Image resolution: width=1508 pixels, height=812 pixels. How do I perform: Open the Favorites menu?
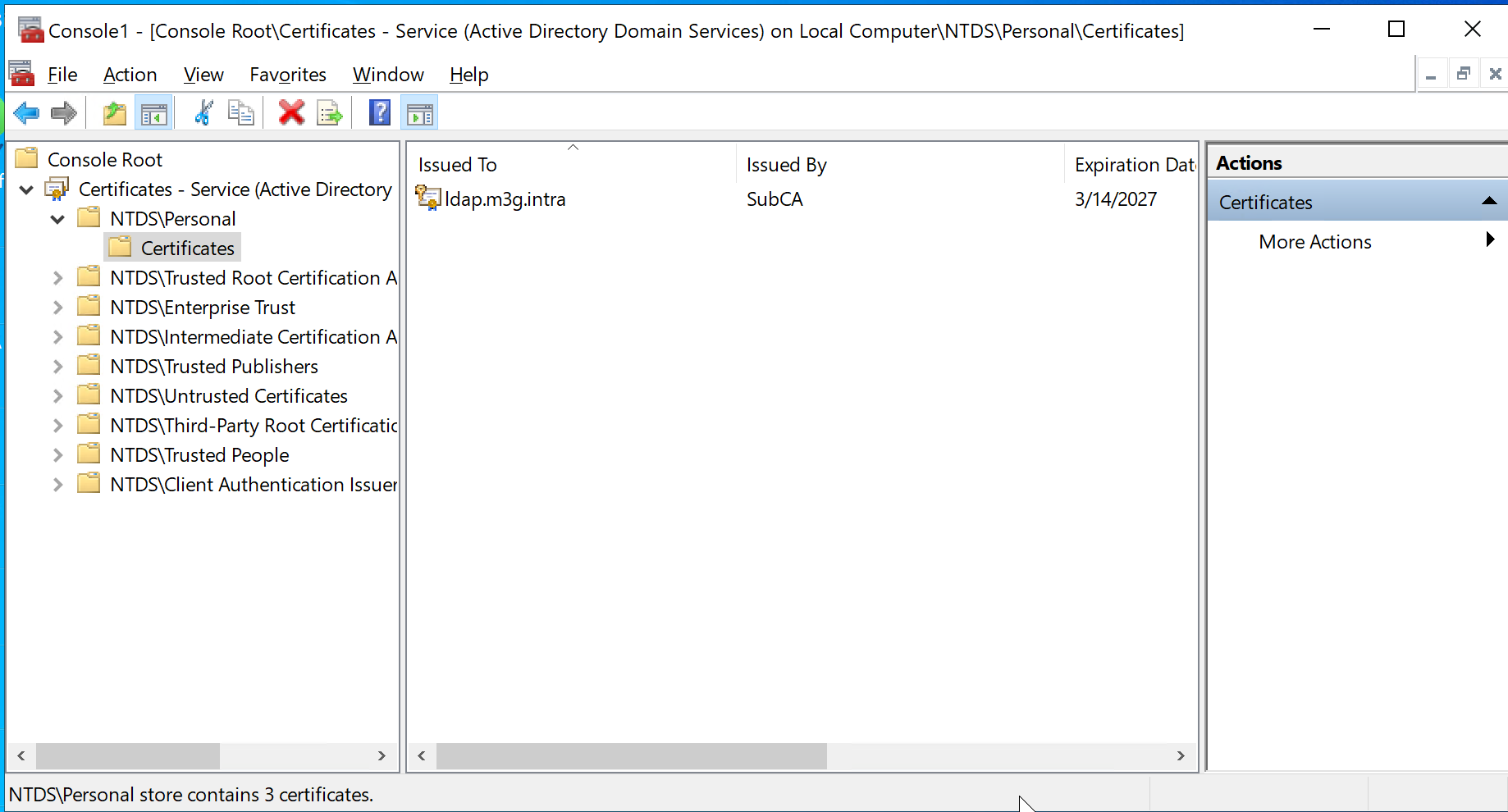pos(287,75)
